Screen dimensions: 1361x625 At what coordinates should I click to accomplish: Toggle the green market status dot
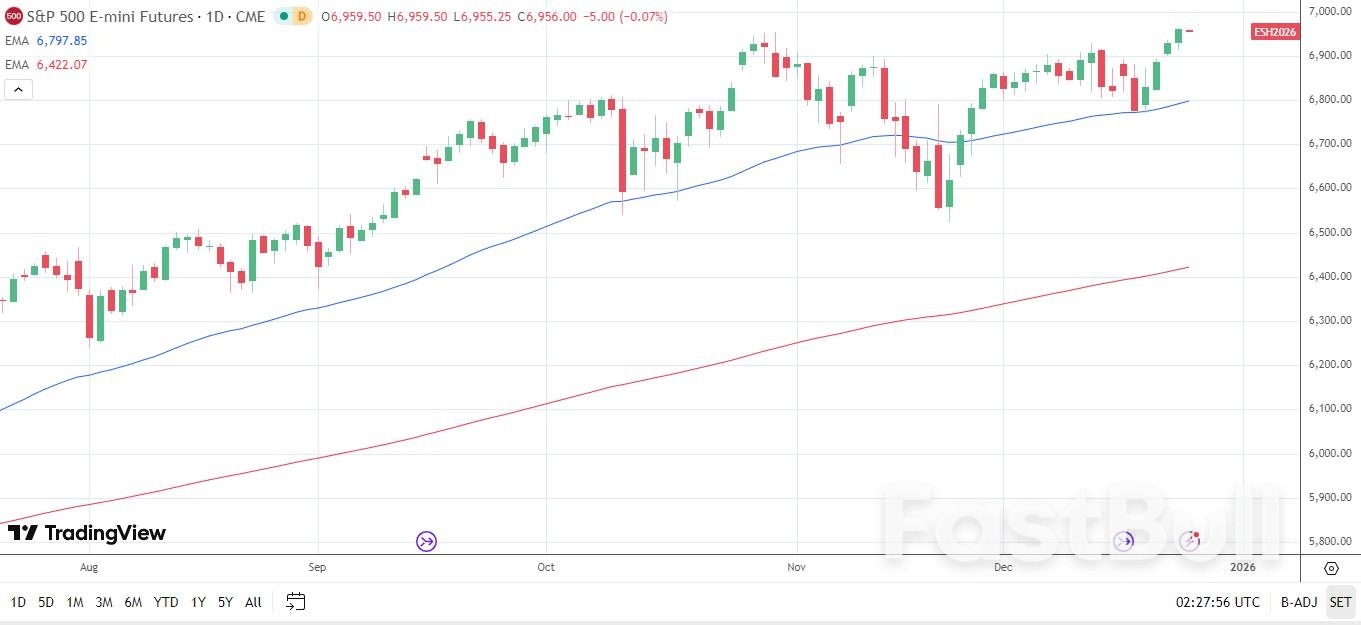point(285,17)
